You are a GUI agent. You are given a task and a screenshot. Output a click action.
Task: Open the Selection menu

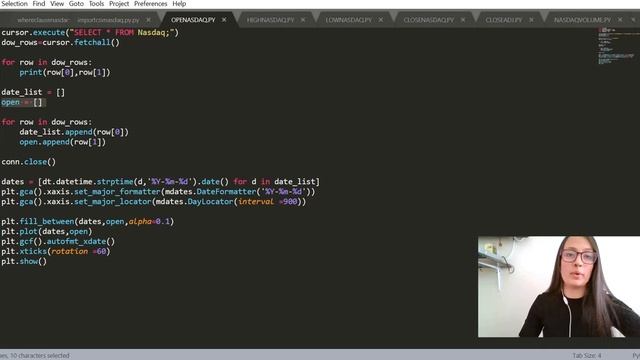point(14,4)
